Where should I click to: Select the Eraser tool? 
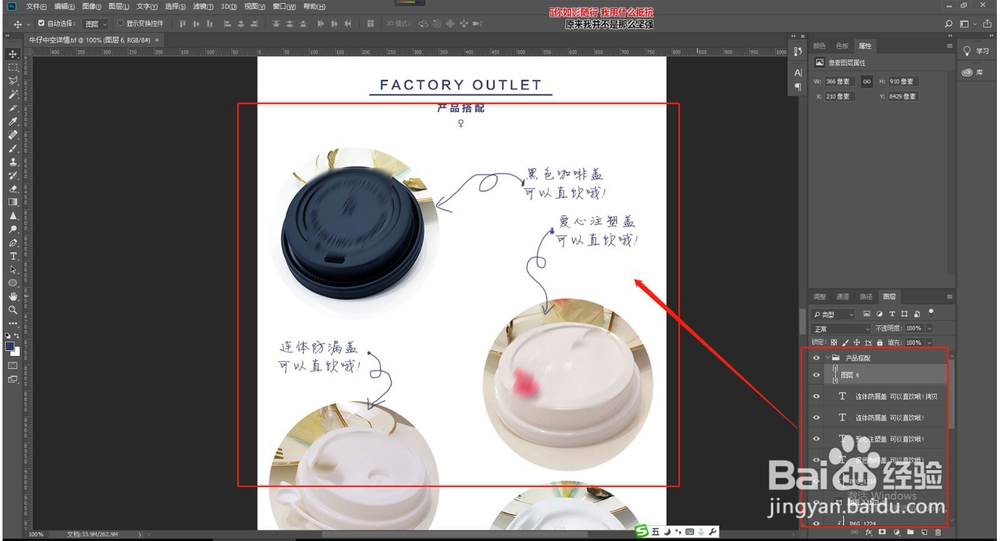[13, 189]
